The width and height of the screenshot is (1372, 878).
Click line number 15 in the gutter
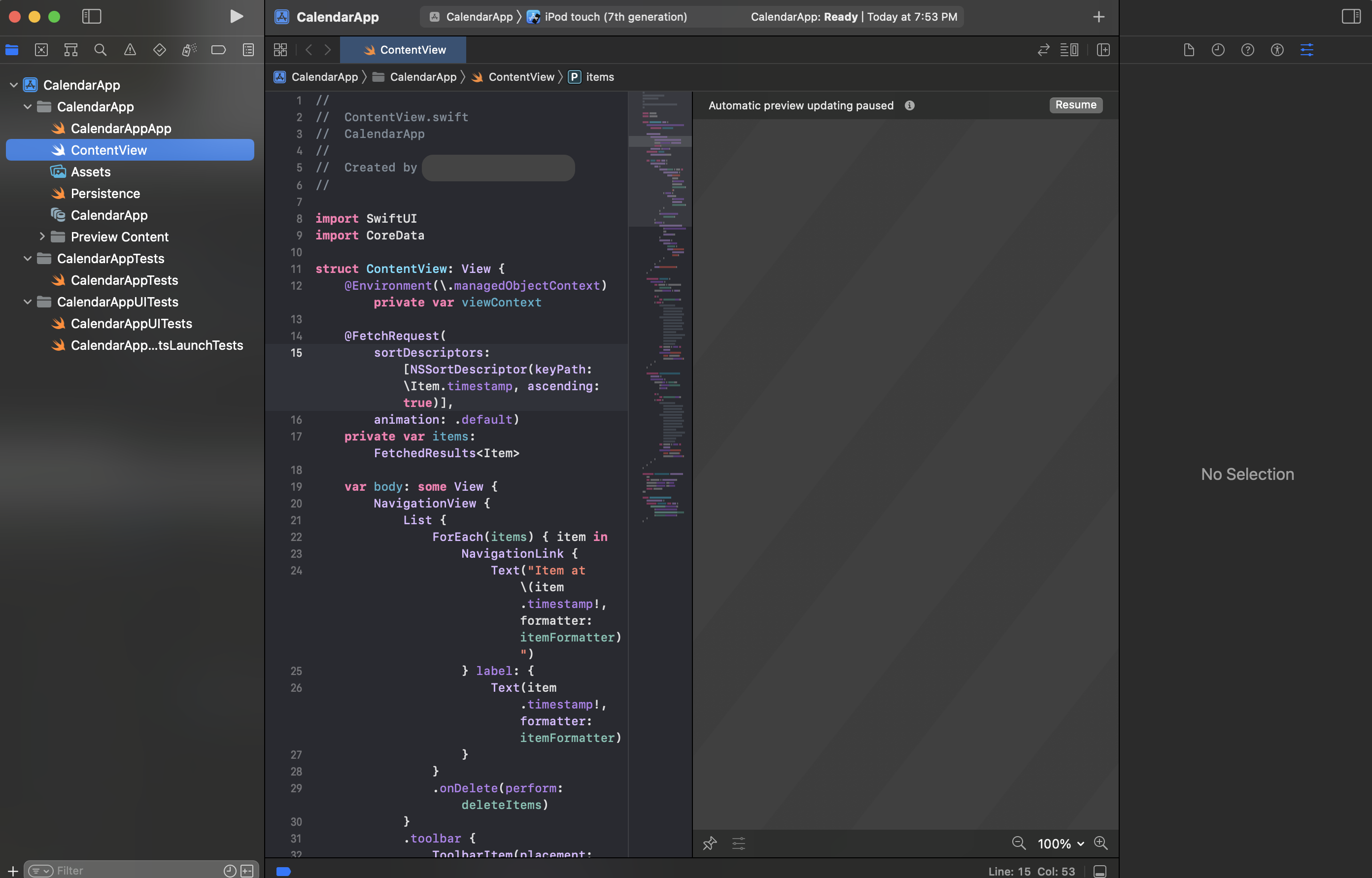point(296,353)
